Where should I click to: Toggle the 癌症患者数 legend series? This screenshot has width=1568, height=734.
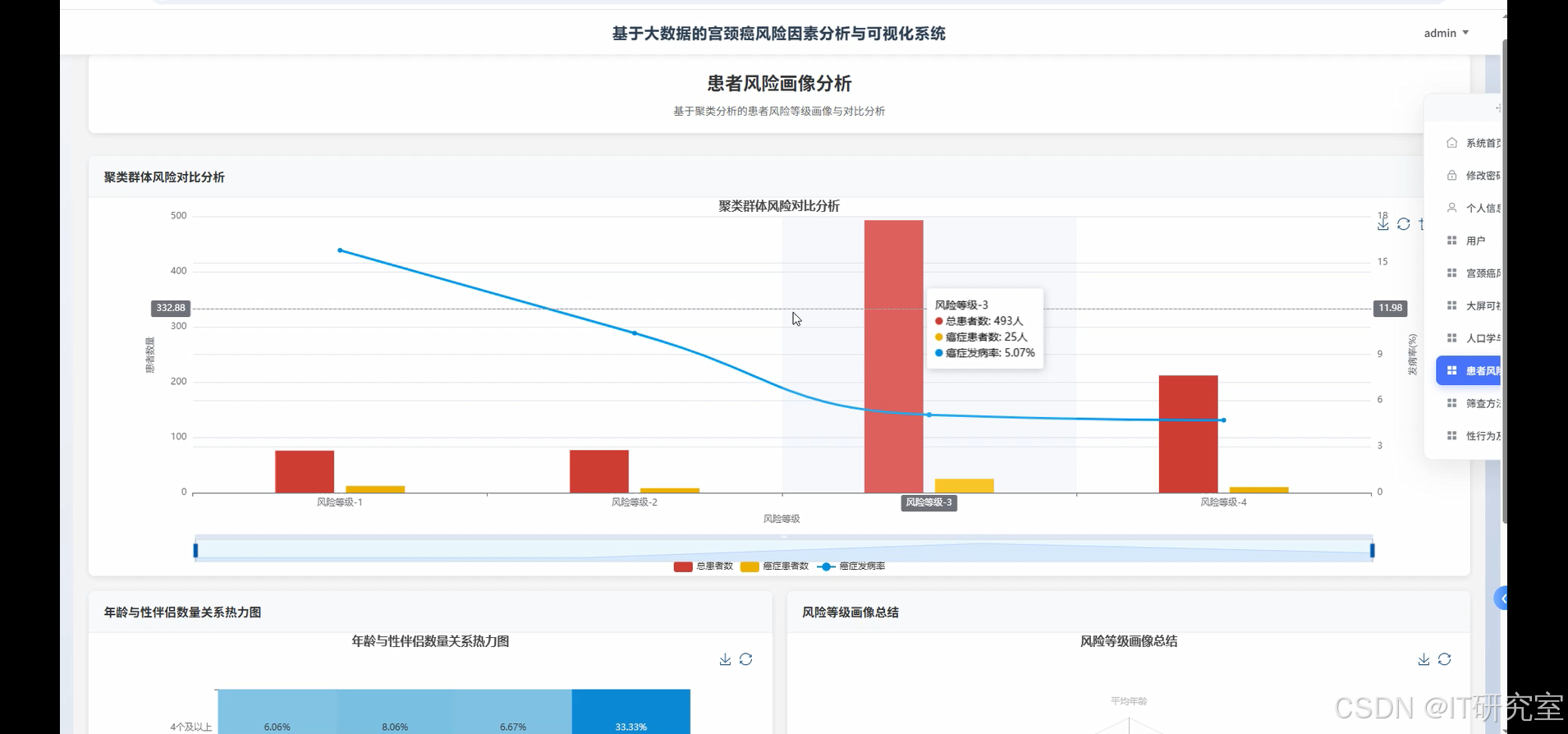pos(774,567)
